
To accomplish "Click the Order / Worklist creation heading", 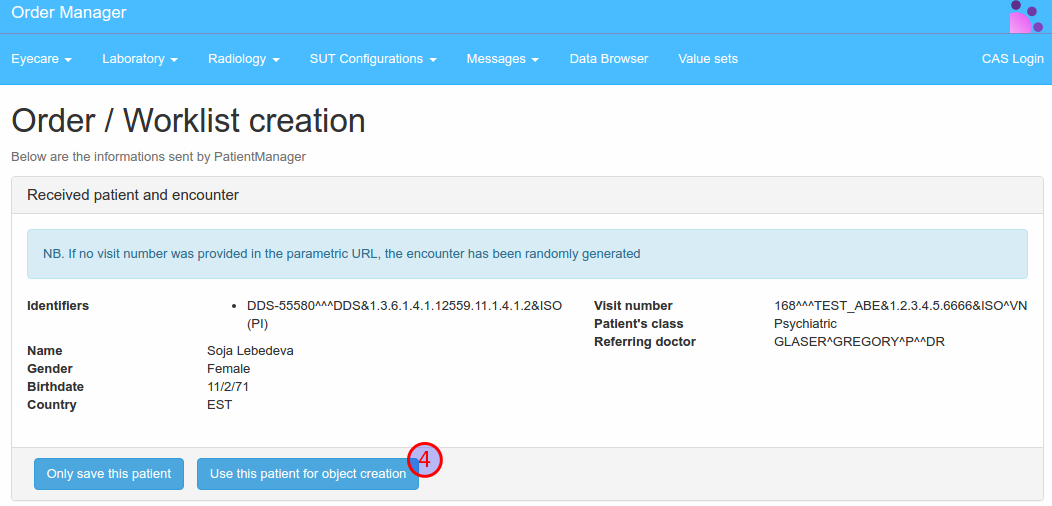I will (188, 121).
